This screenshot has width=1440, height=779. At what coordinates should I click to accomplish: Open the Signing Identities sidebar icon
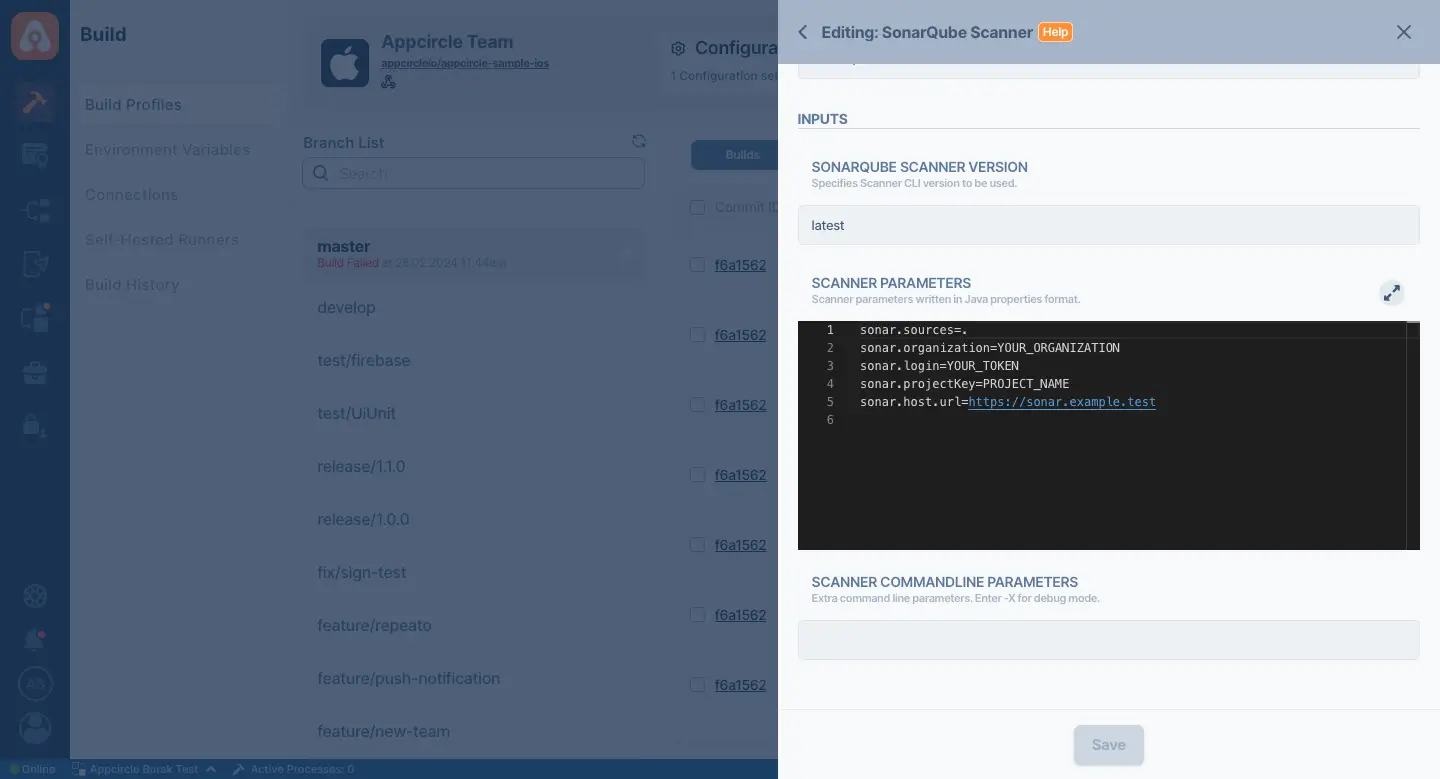[35, 264]
